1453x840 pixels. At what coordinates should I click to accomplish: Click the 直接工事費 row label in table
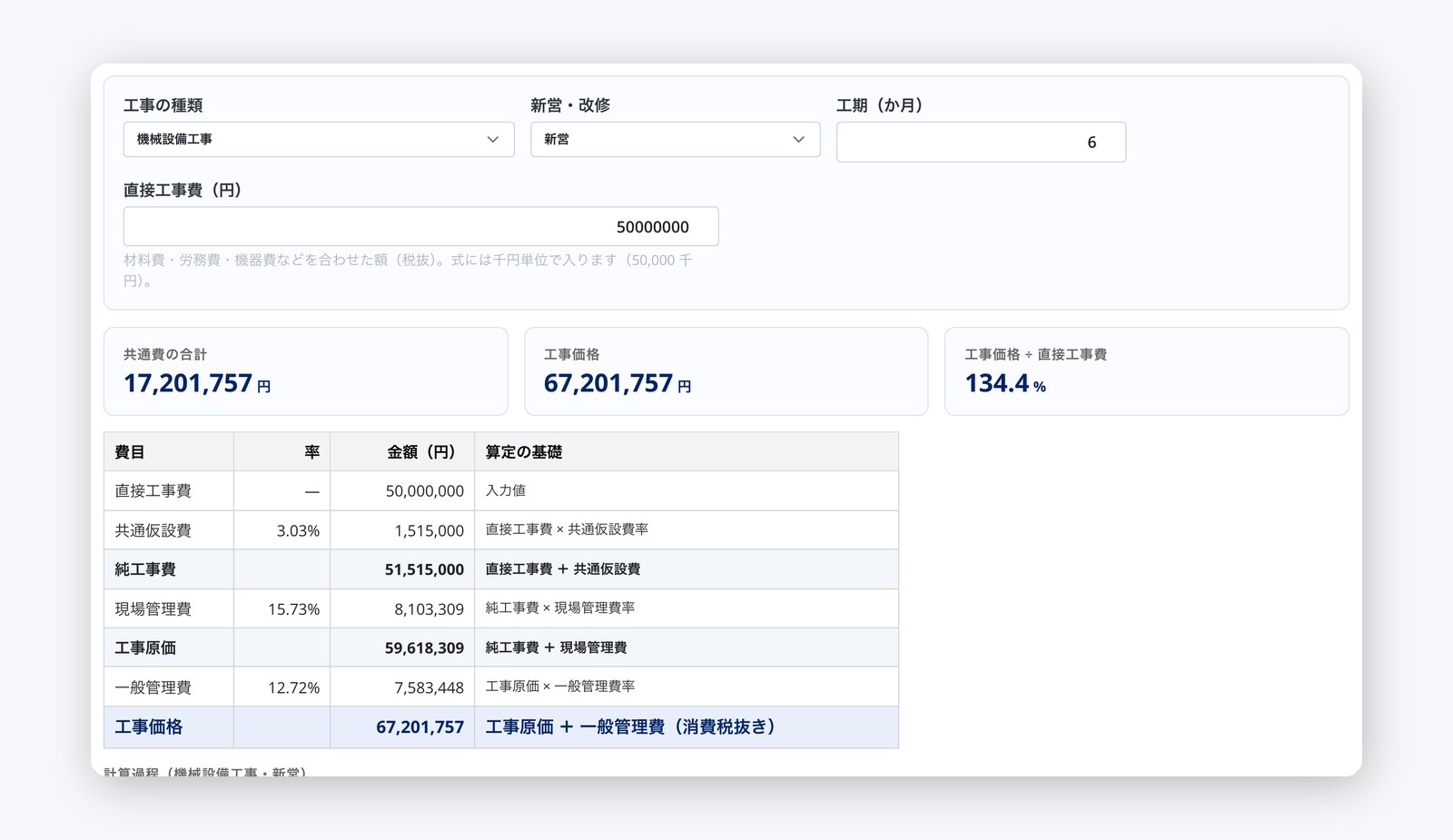click(x=169, y=490)
